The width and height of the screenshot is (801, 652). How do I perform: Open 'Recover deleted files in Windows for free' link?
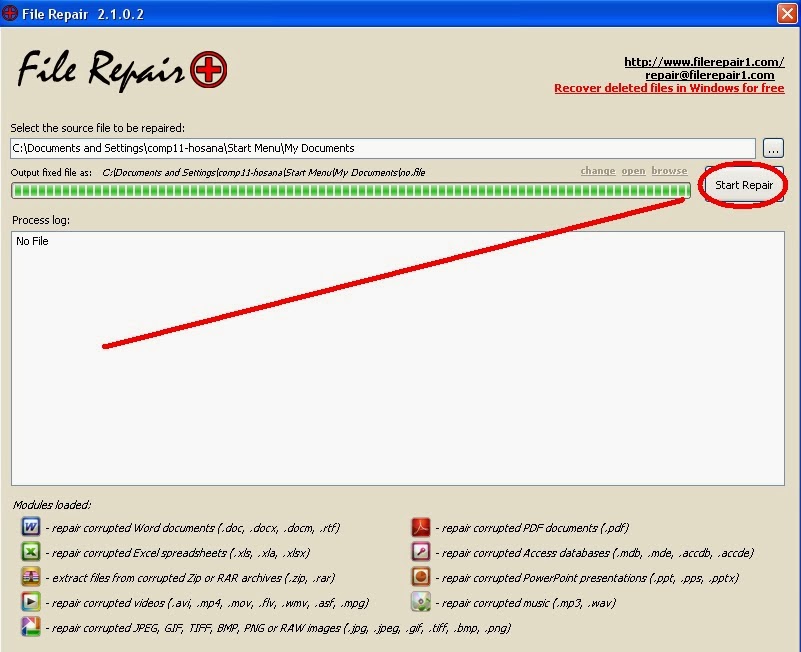(x=669, y=88)
